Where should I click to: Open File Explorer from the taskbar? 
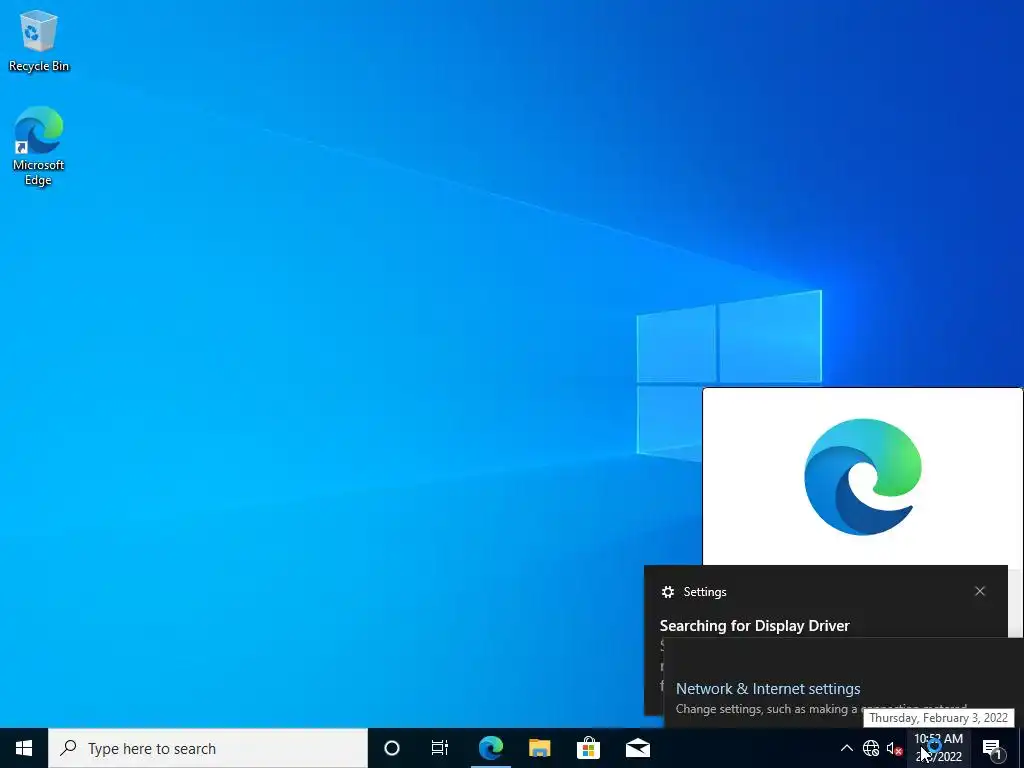[x=539, y=748]
